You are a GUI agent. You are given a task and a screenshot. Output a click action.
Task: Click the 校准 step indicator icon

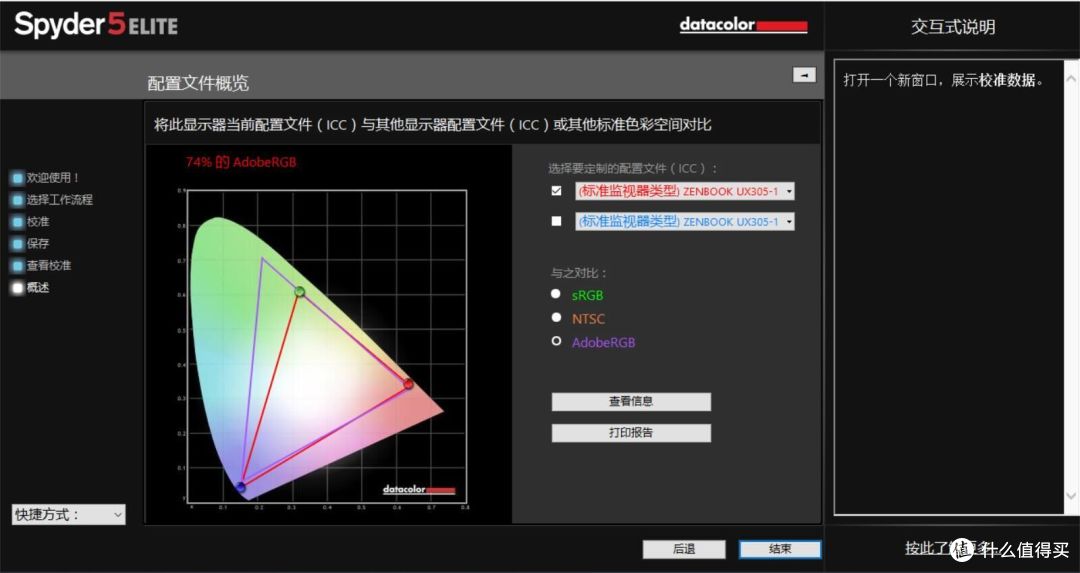tap(18, 222)
